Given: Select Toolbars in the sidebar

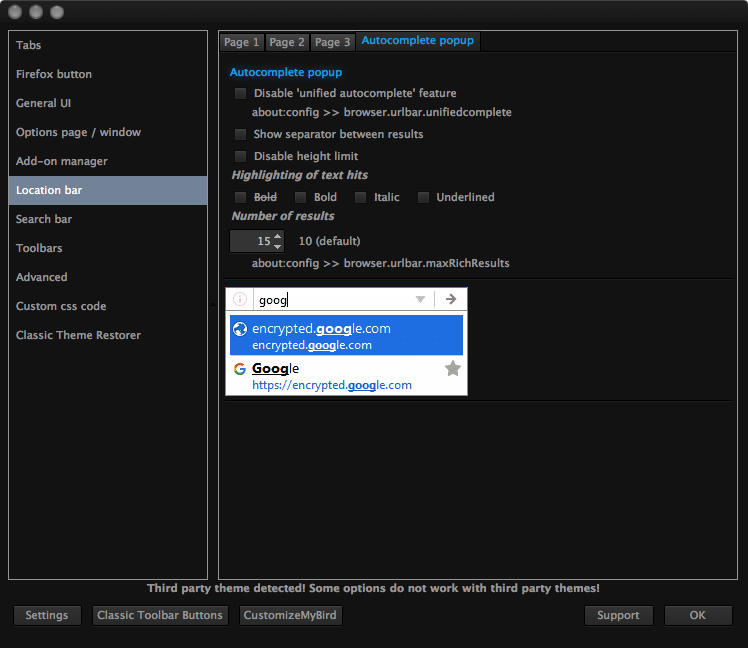Looking at the screenshot, I should click(108, 249).
